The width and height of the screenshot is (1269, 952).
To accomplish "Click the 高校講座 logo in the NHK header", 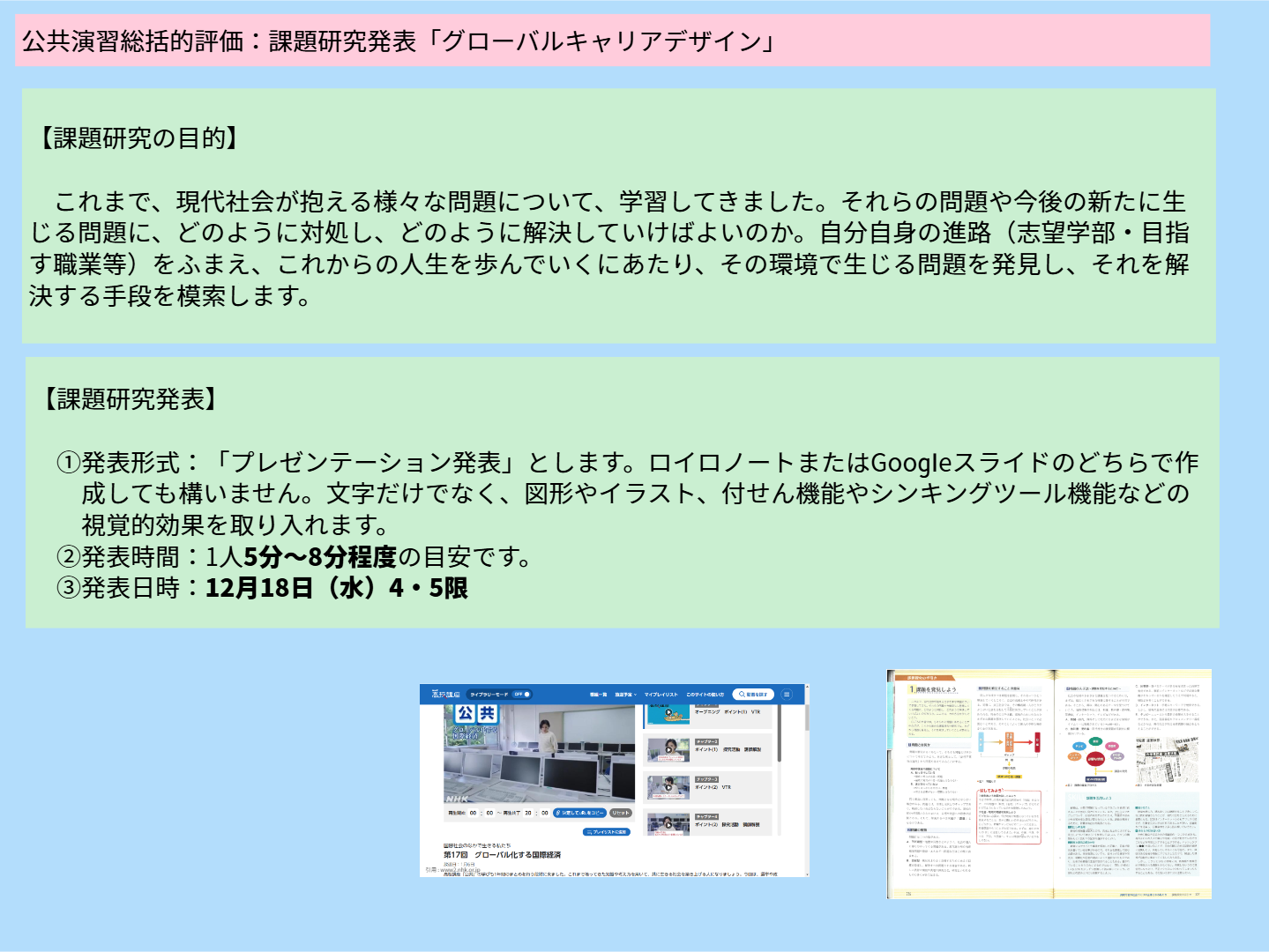I will pyautogui.click(x=445, y=695).
